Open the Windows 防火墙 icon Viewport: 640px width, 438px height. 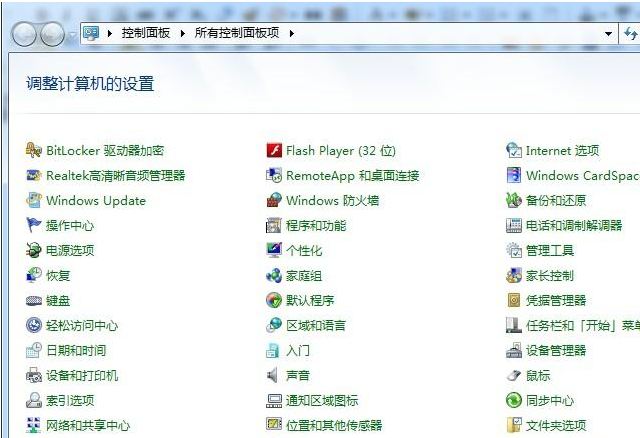pos(274,200)
